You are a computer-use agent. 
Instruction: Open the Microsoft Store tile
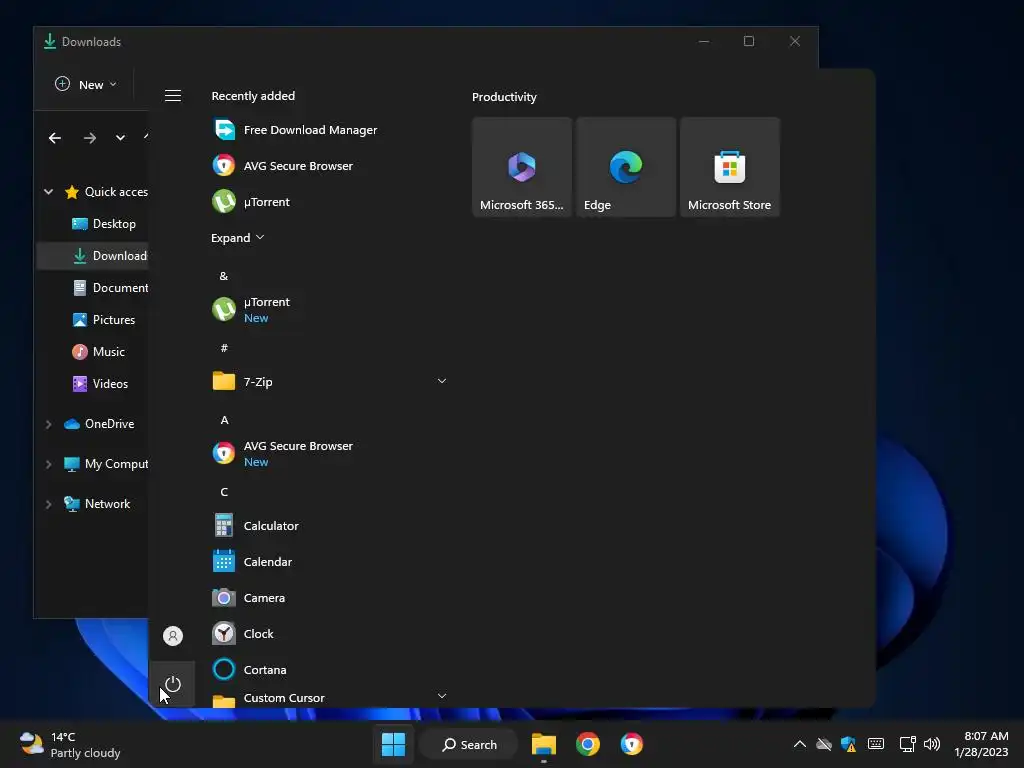coord(729,167)
